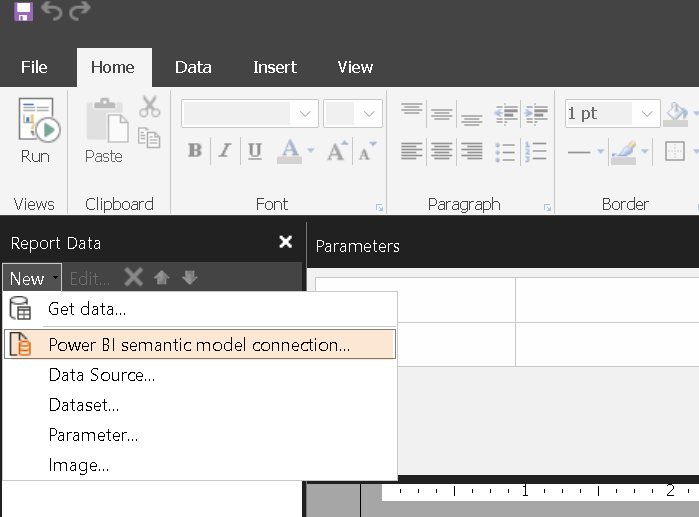Toggle Underline formatting
699x517 pixels.
(255, 151)
